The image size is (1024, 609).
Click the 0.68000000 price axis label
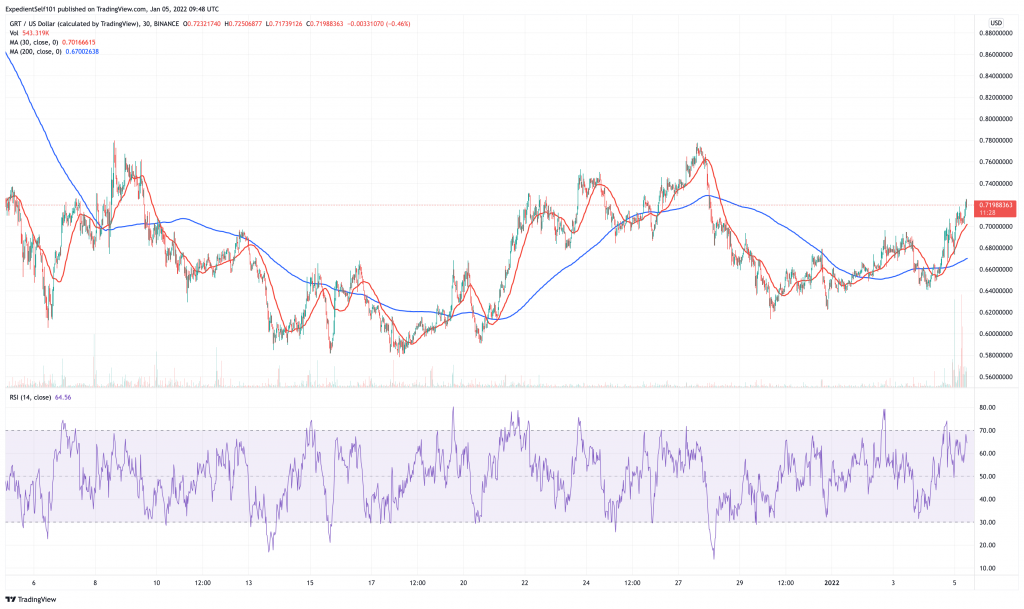(995, 248)
